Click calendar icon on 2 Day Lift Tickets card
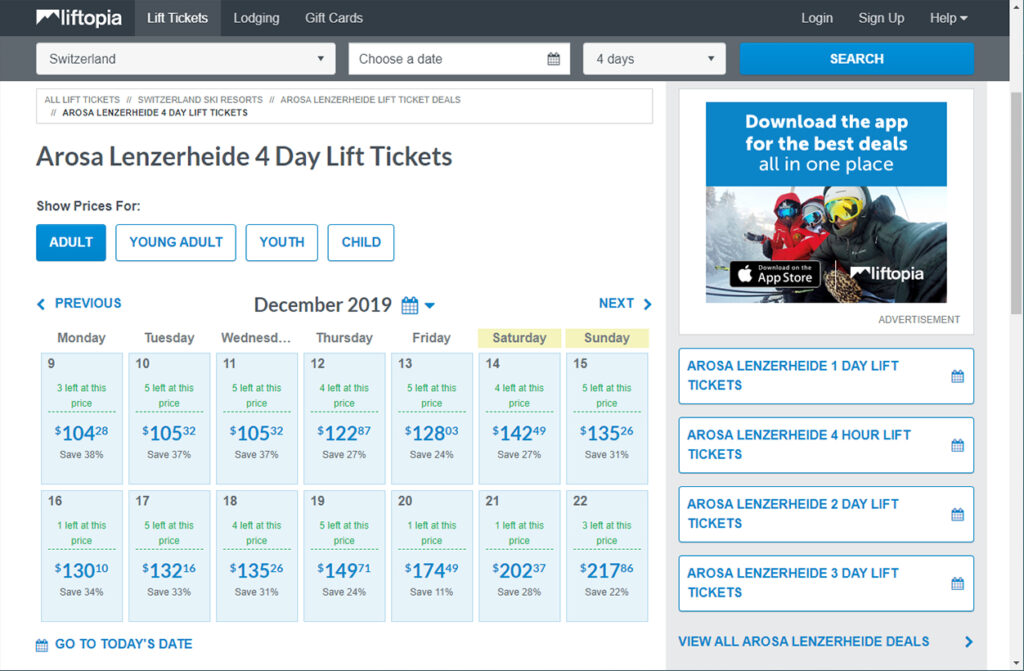This screenshot has width=1024, height=671. pos(957,515)
